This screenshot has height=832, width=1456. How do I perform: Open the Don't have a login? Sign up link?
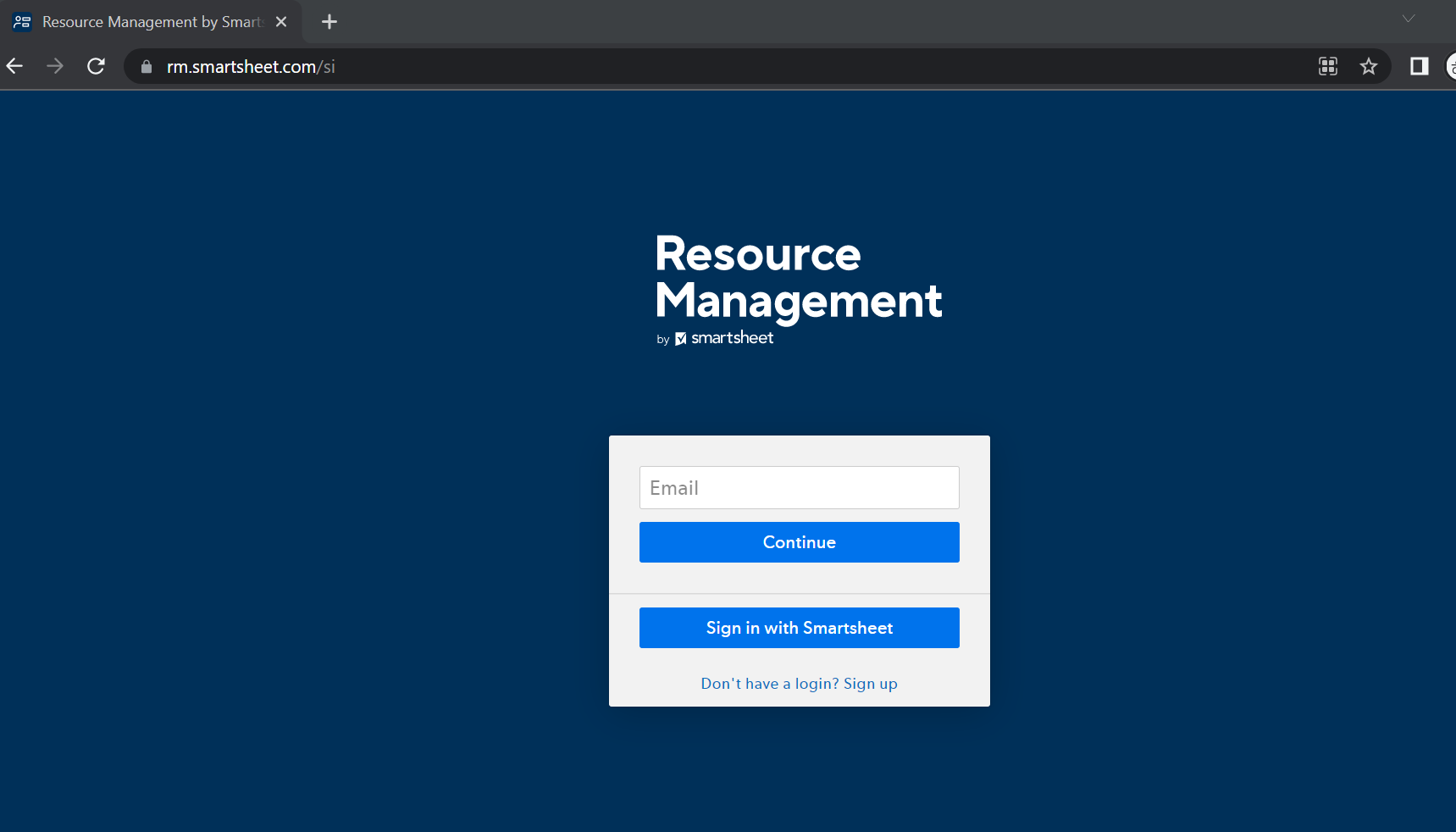click(x=799, y=684)
